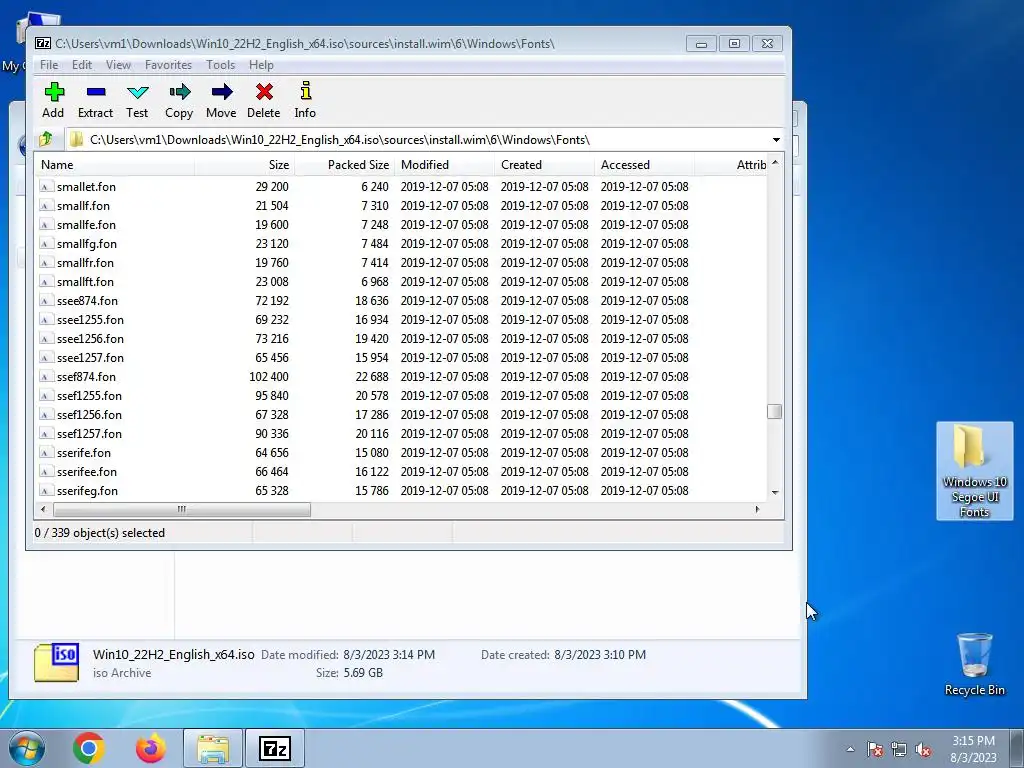The width and height of the screenshot is (1024, 768).
Task: Open the Help menu
Action: 261,65
